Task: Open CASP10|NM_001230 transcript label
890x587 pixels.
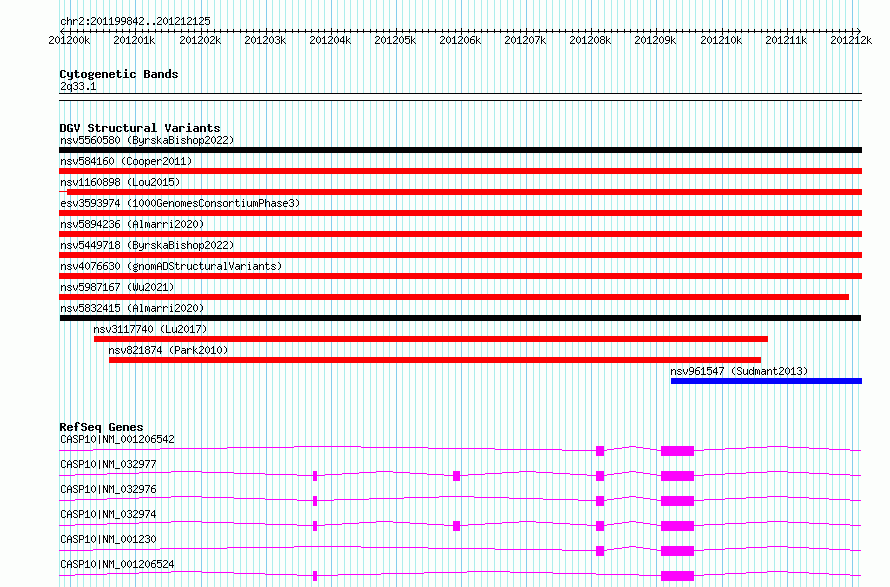Action: (108, 539)
